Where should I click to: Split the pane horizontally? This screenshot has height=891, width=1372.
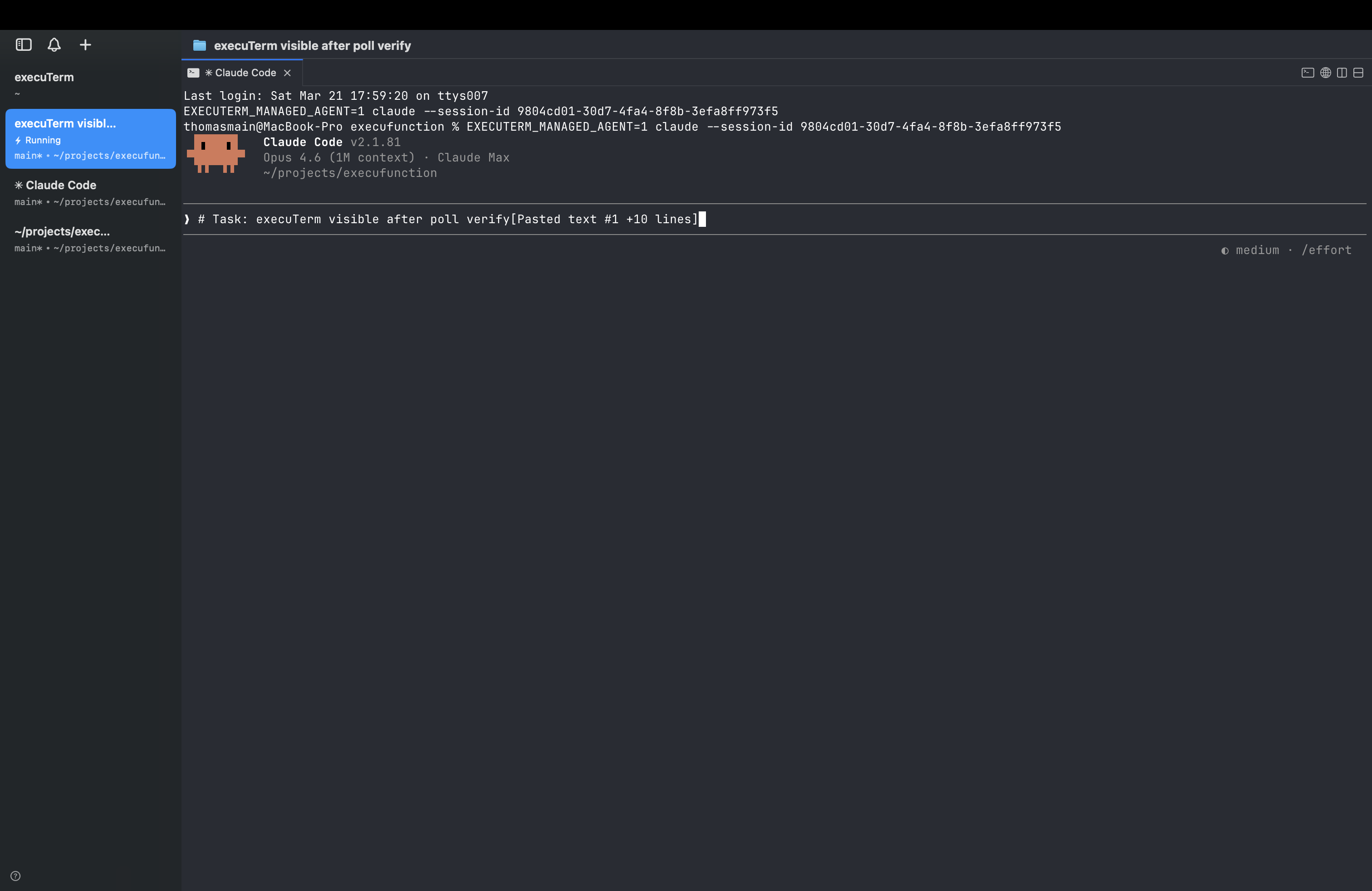1359,73
